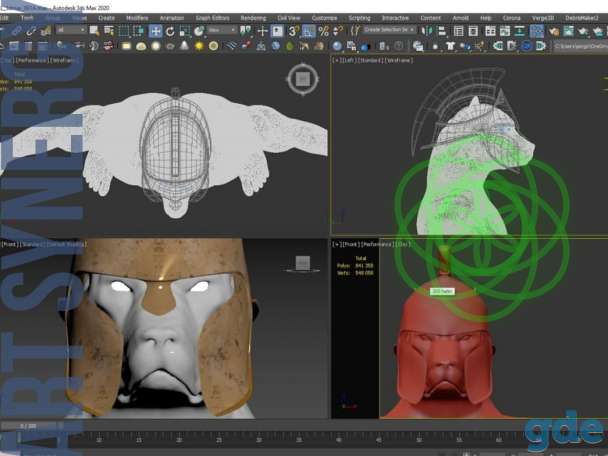Toggle Angle Snap on the toolbar
This screenshot has width=608, height=456.
click(x=309, y=31)
